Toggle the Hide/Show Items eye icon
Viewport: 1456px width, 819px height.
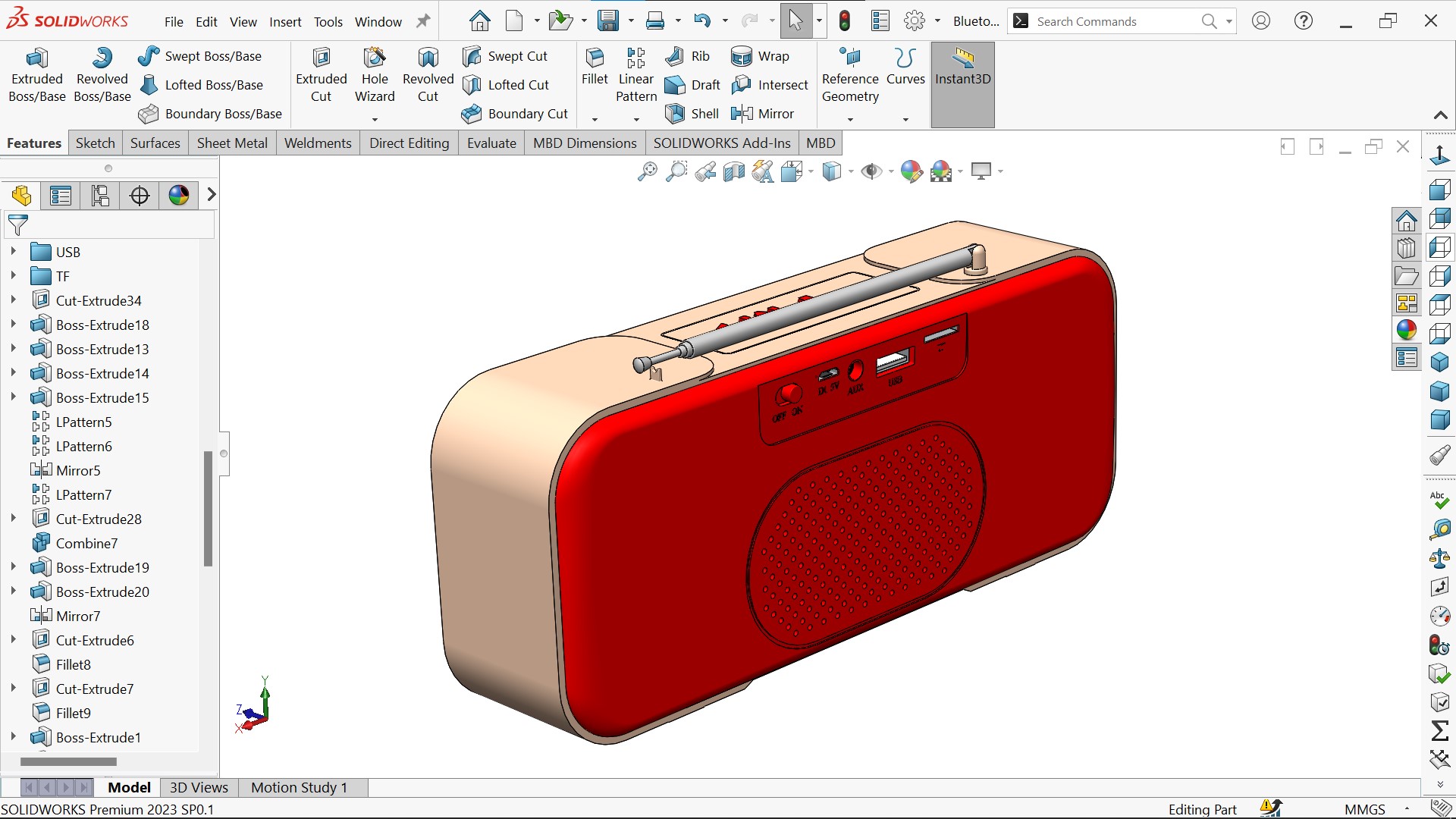pos(871,172)
